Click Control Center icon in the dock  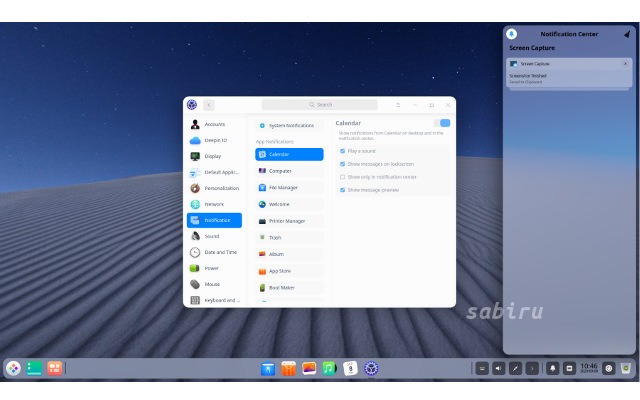coord(371,369)
